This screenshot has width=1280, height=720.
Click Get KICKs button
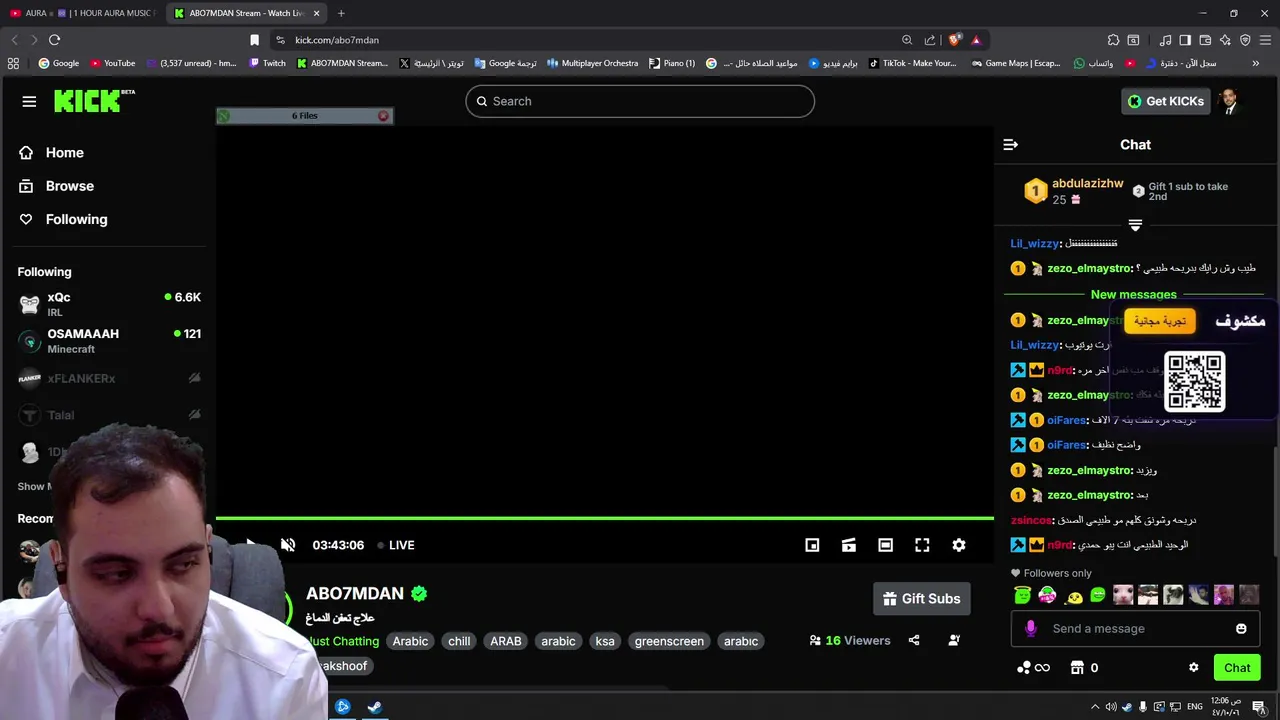click(1166, 101)
